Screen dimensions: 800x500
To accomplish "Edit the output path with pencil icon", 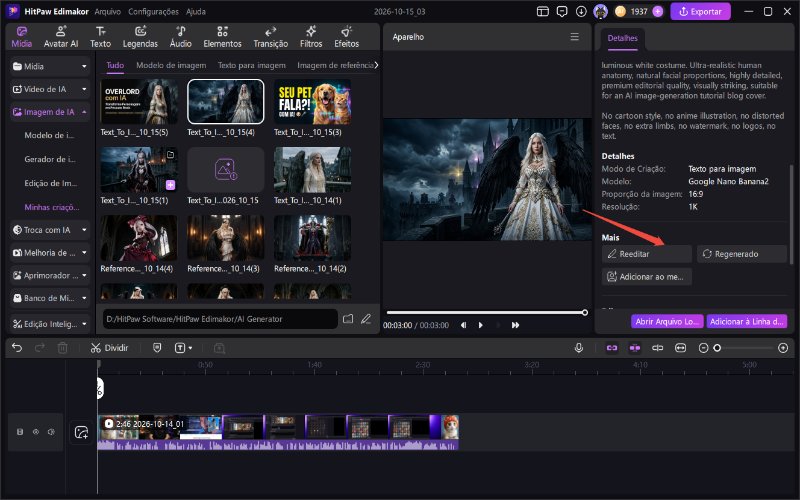I will [366, 319].
